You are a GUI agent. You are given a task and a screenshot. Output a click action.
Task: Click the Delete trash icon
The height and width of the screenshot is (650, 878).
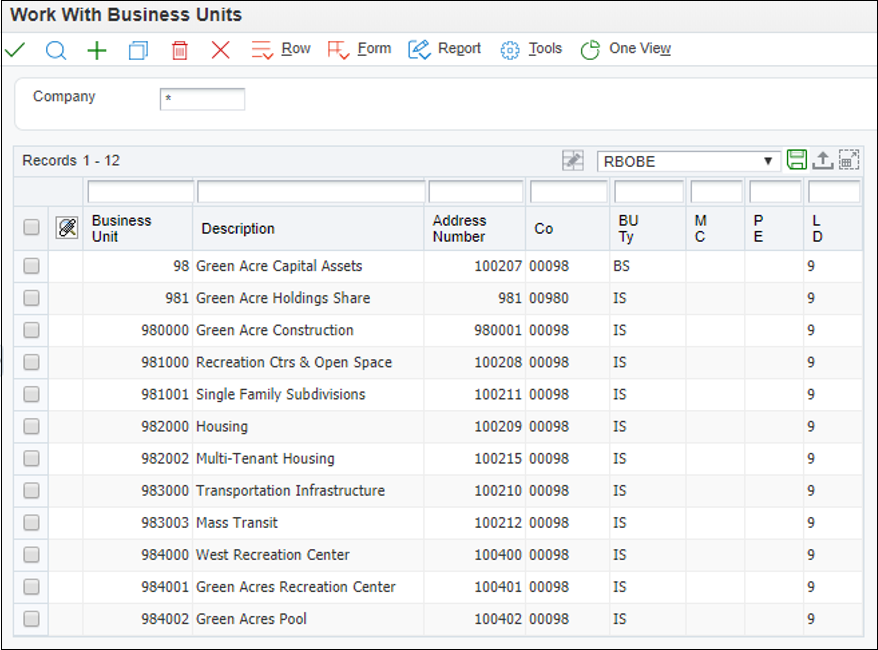[x=180, y=48]
